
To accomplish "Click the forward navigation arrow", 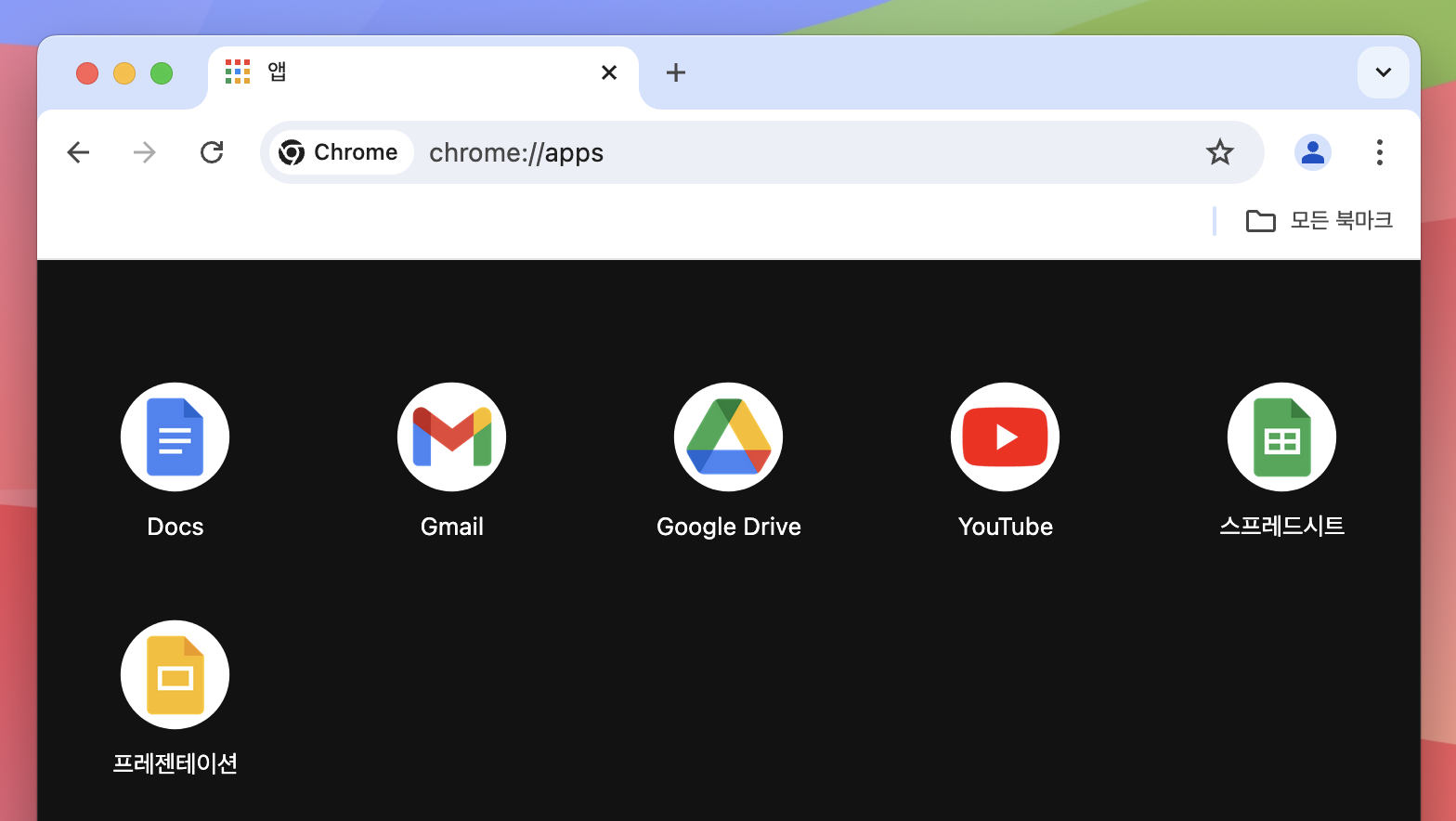I will 145,152.
